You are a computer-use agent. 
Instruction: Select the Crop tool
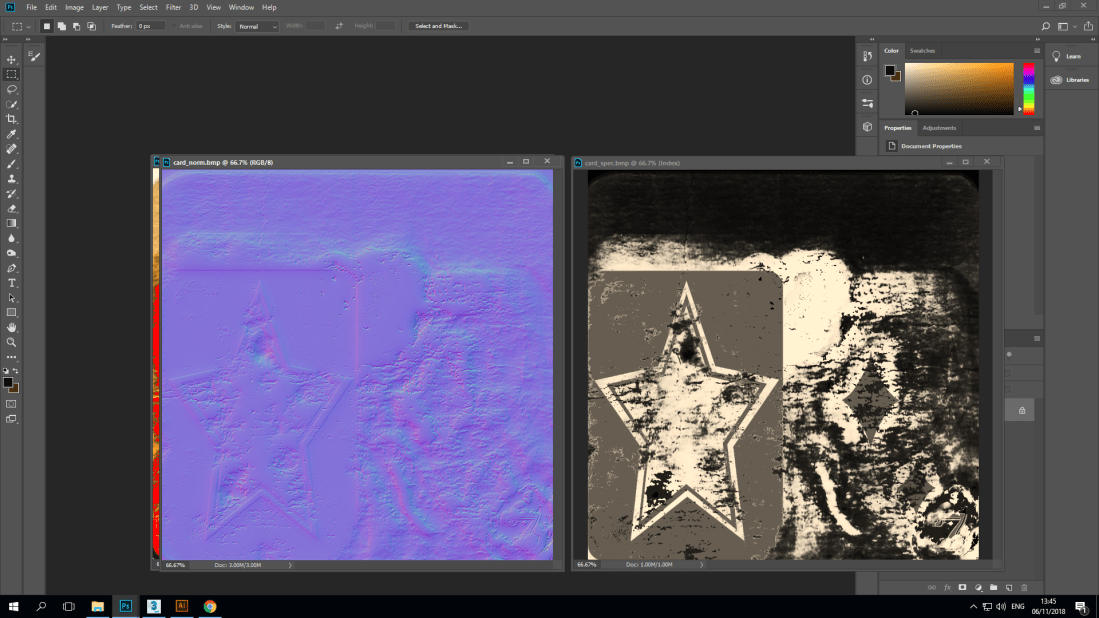(12, 118)
